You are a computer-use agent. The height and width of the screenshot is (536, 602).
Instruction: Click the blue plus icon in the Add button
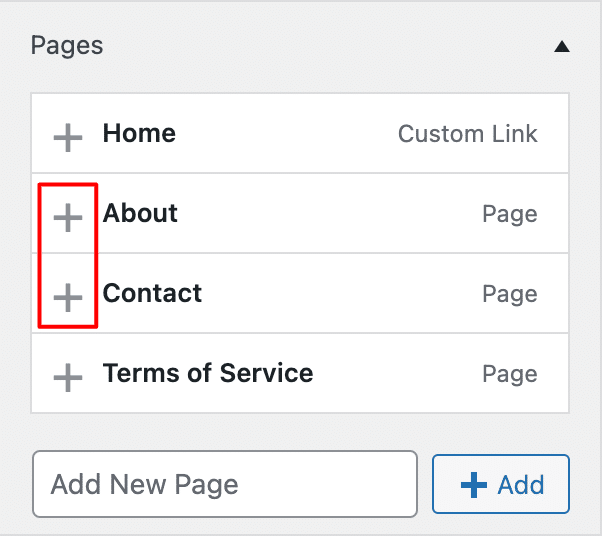click(473, 486)
